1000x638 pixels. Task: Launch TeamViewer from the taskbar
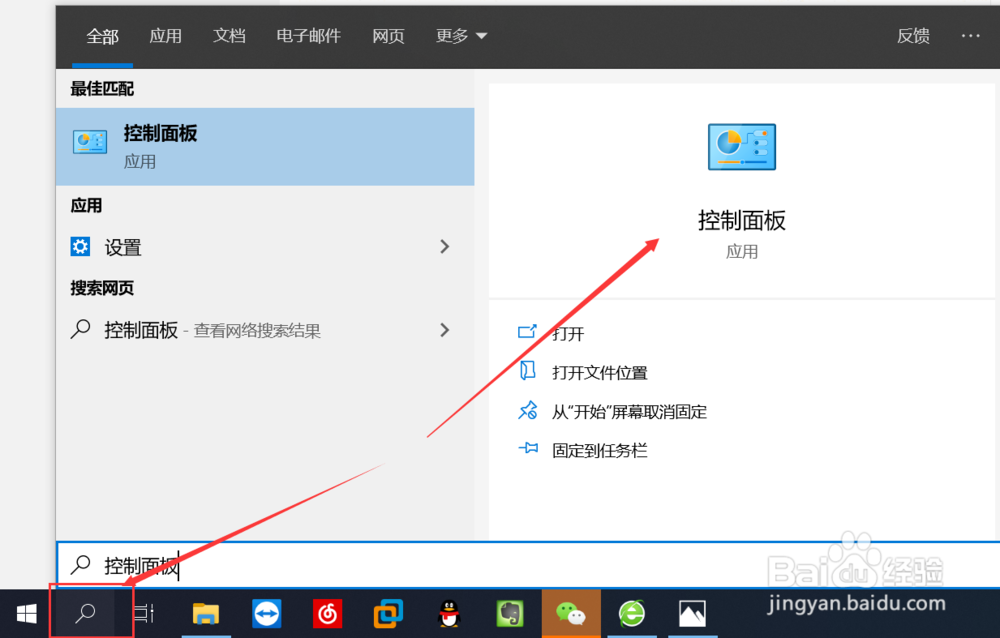(267, 613)
